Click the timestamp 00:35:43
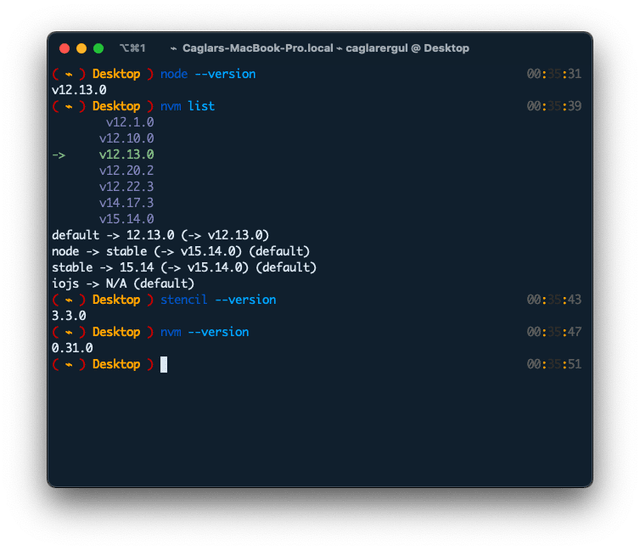The width and height of the screenshot is (640, 550). click(x=554, y=299)
